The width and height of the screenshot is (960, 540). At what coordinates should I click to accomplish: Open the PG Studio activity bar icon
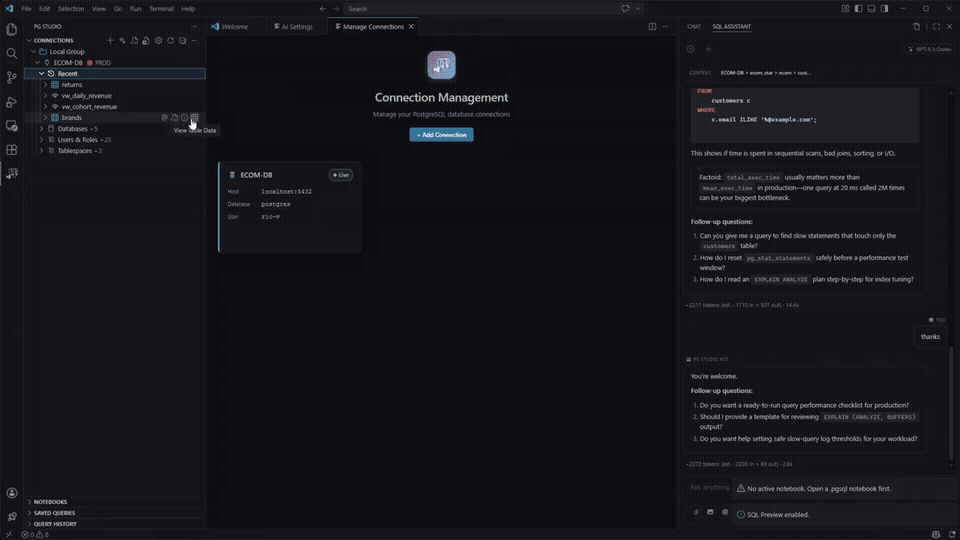click(x=12, y=174)
